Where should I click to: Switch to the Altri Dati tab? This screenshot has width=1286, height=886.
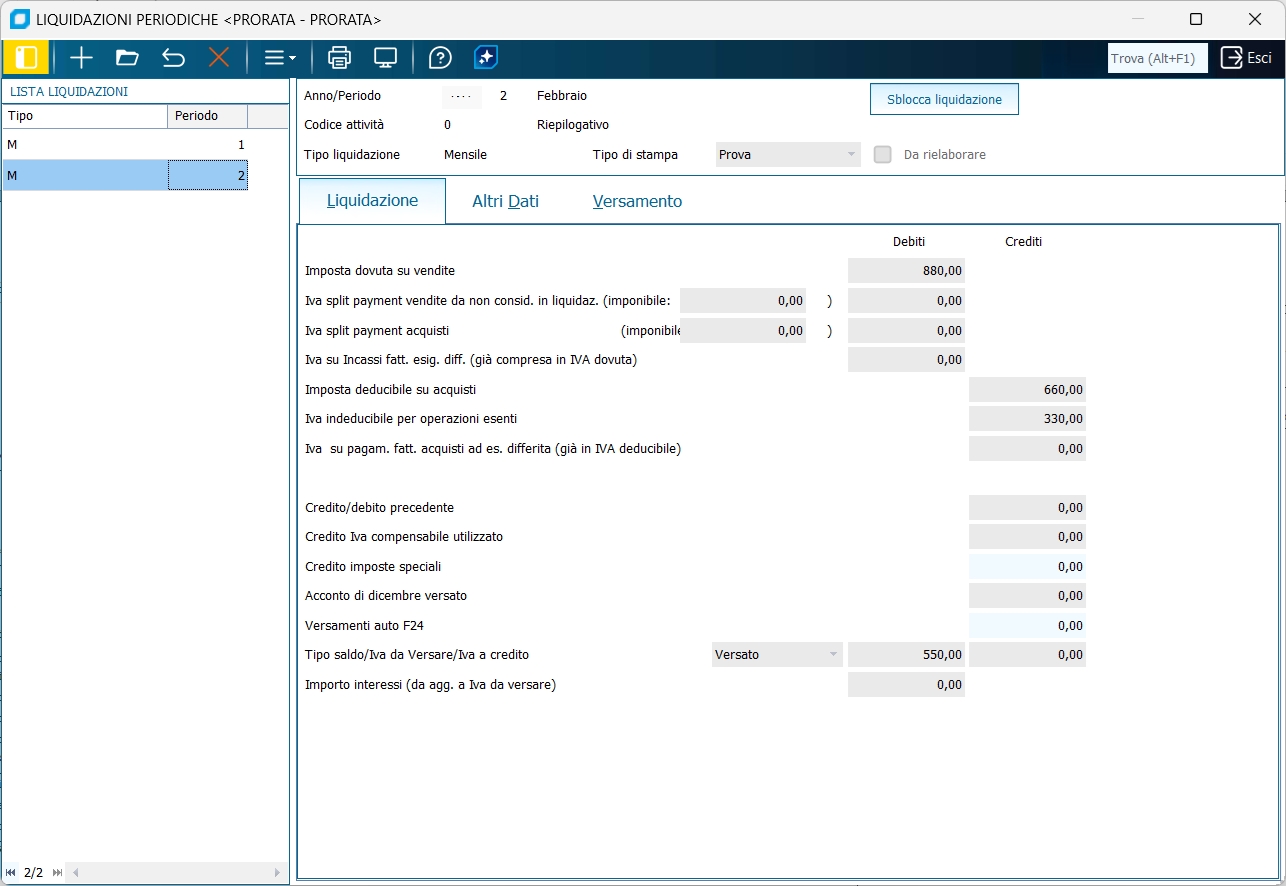pyautogui.click(x=505, y=201)
